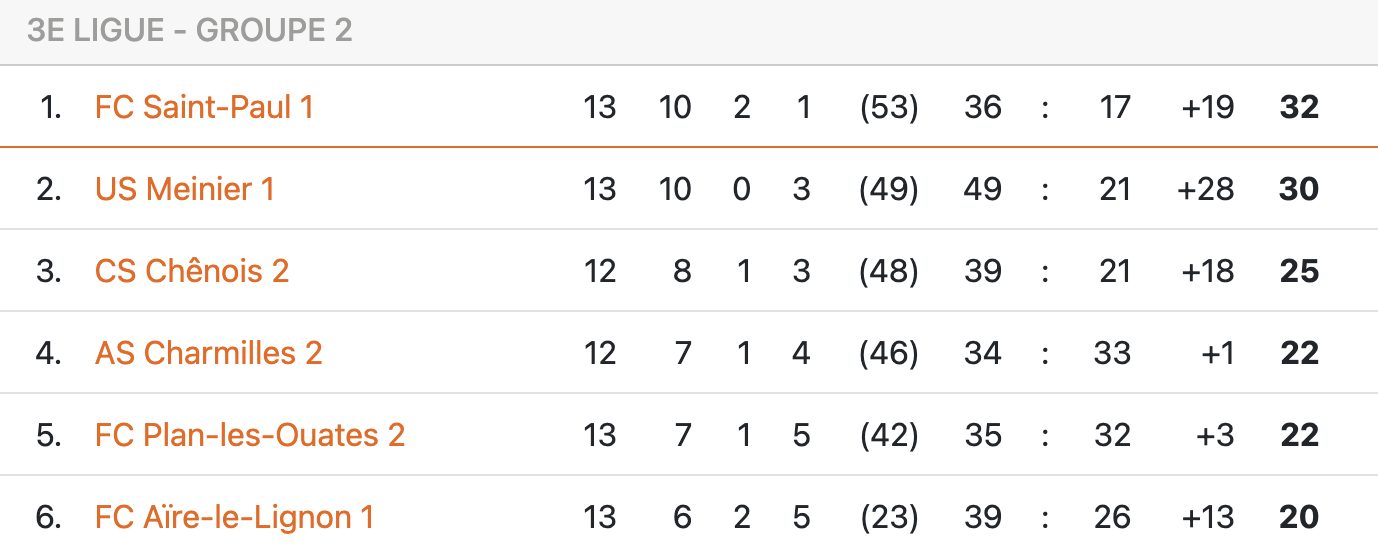Viewport: 1378px width, 552px height.
Task: Click FC Saint-Paul's 32 points total
Action: [x=1299, y=107]
